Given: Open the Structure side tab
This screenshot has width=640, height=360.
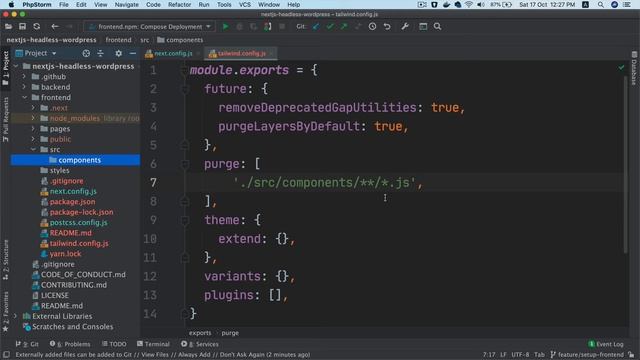Looking at the screenshot, I should point(5,260).
